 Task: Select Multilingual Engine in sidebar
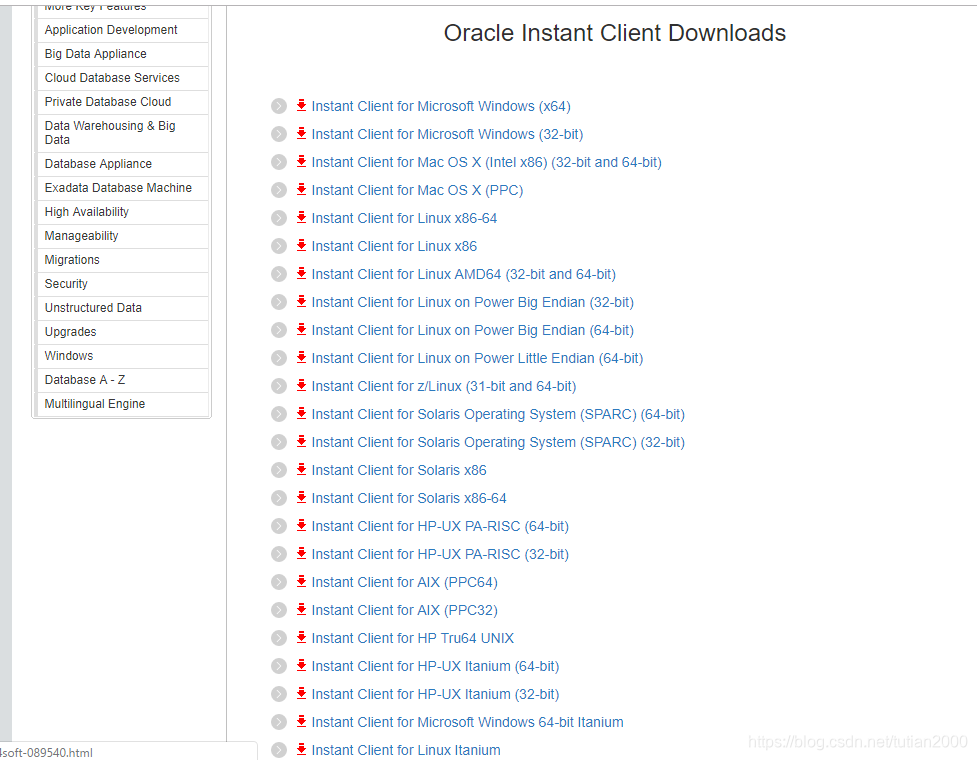pyautogui.click(x=123, y=404)
